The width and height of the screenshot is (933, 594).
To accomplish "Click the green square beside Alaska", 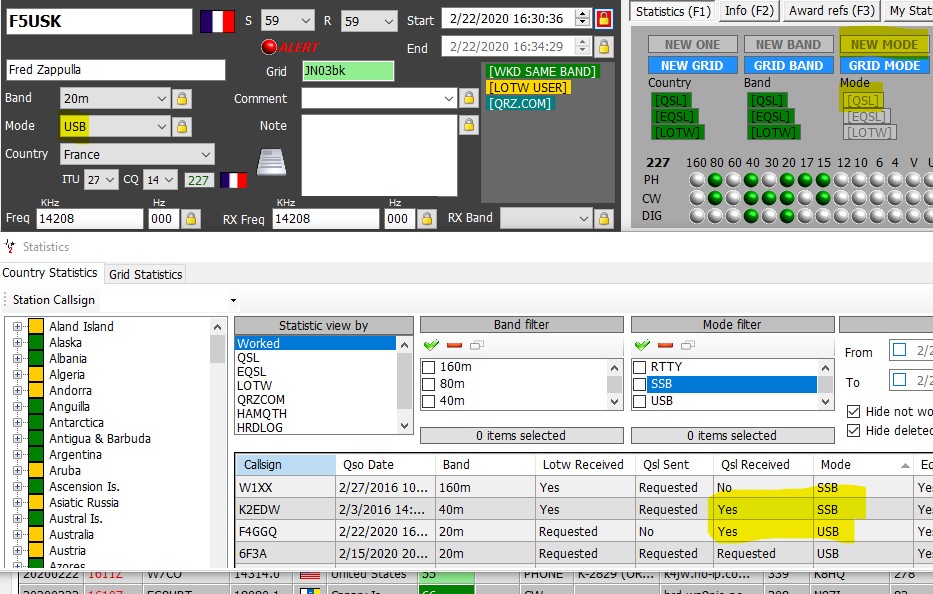I will (36, 342).
